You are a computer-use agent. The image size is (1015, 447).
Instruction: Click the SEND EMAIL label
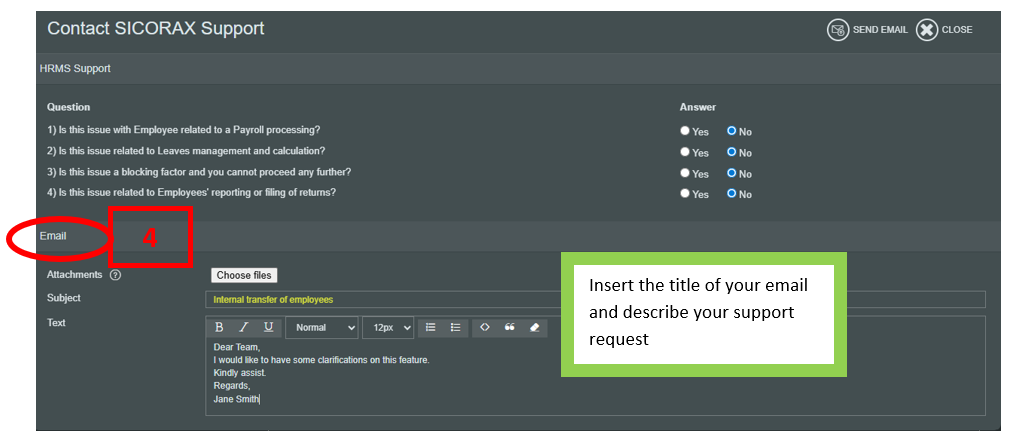click(880, 30)
